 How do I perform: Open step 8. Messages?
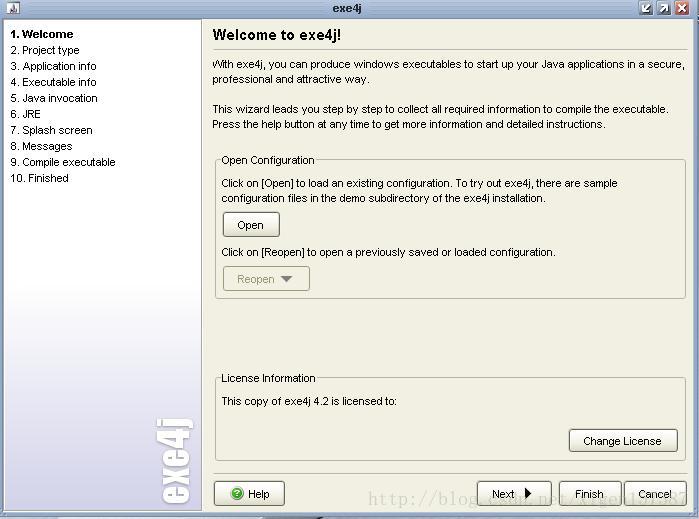41,146
